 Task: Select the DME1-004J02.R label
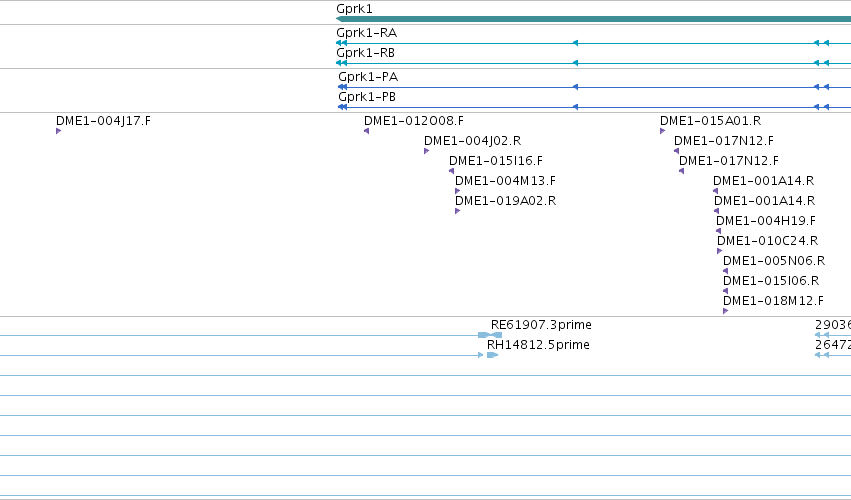pos(473,141)
